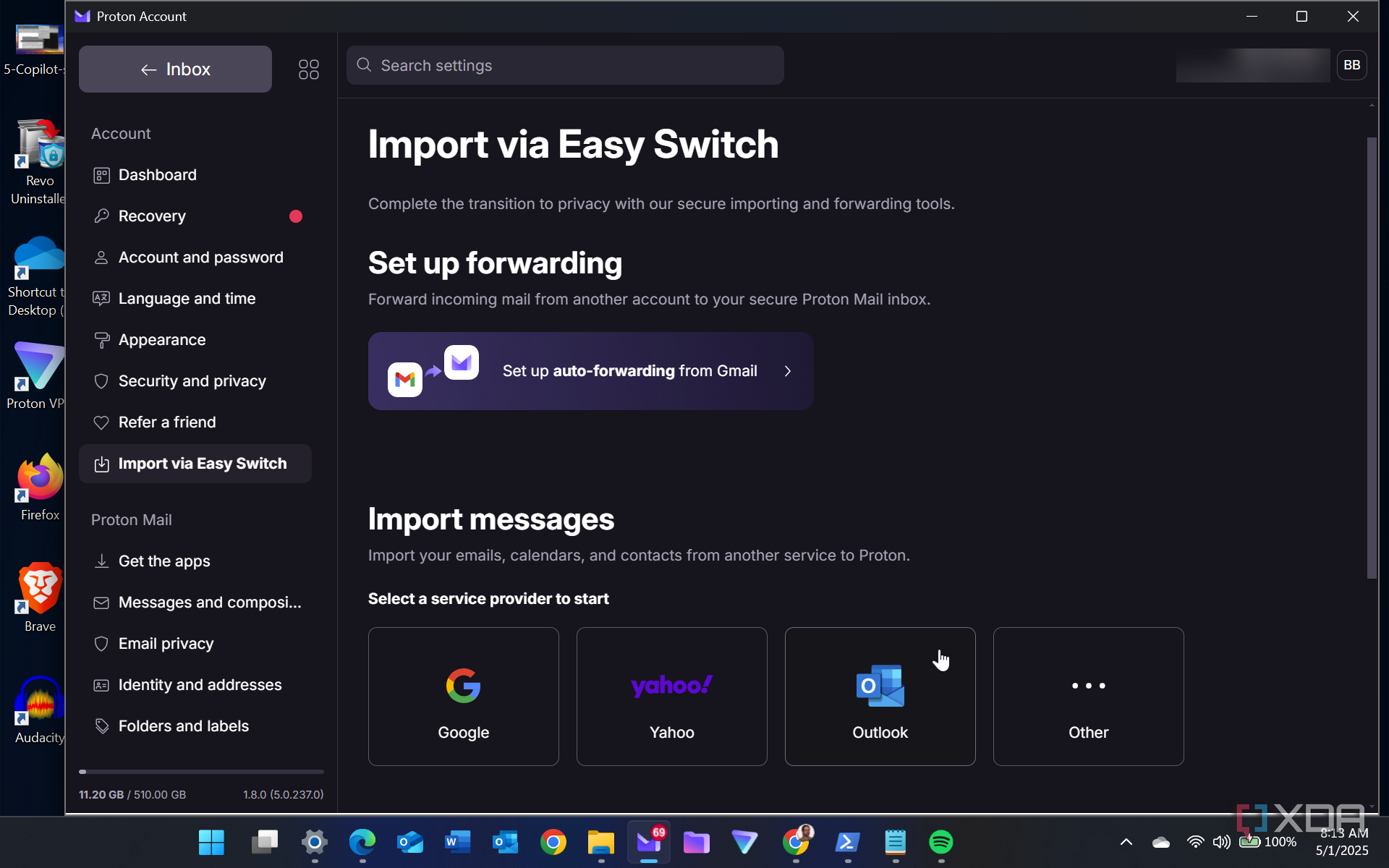Image resolution: width=1389 pixels, height=868 pixels.
Task: Open Task View from the taskbar
Action: click(x=265, y=842)
